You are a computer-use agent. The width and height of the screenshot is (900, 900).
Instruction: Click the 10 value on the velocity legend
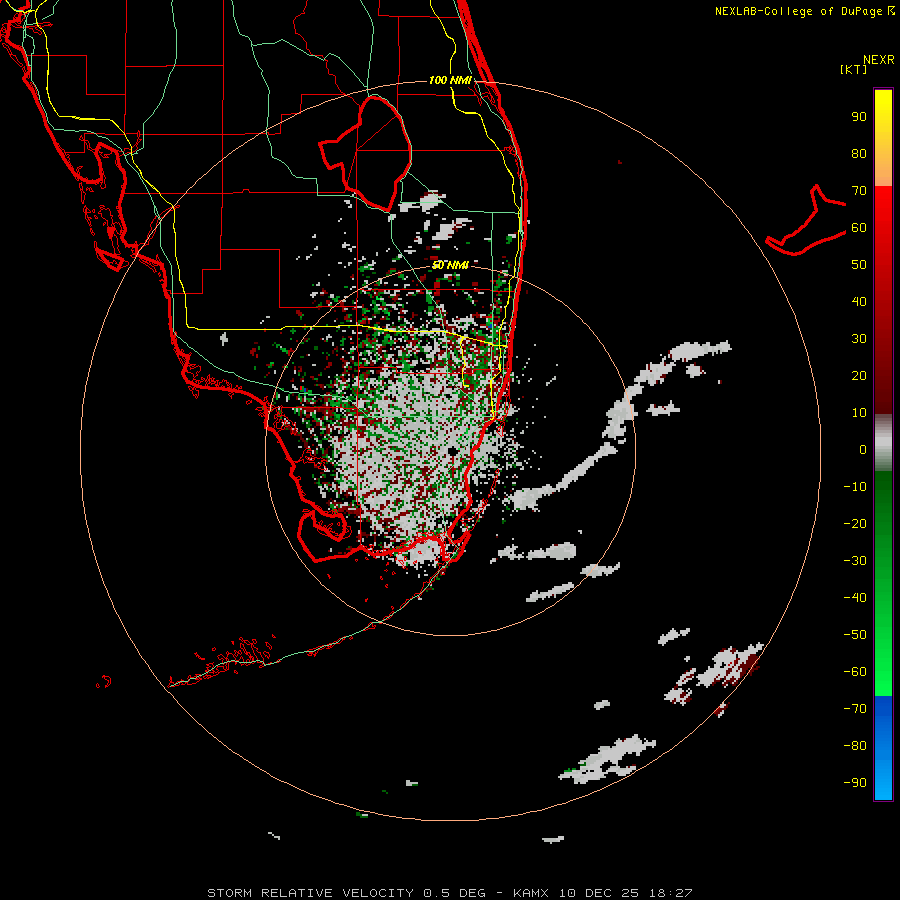pos(859,413)
